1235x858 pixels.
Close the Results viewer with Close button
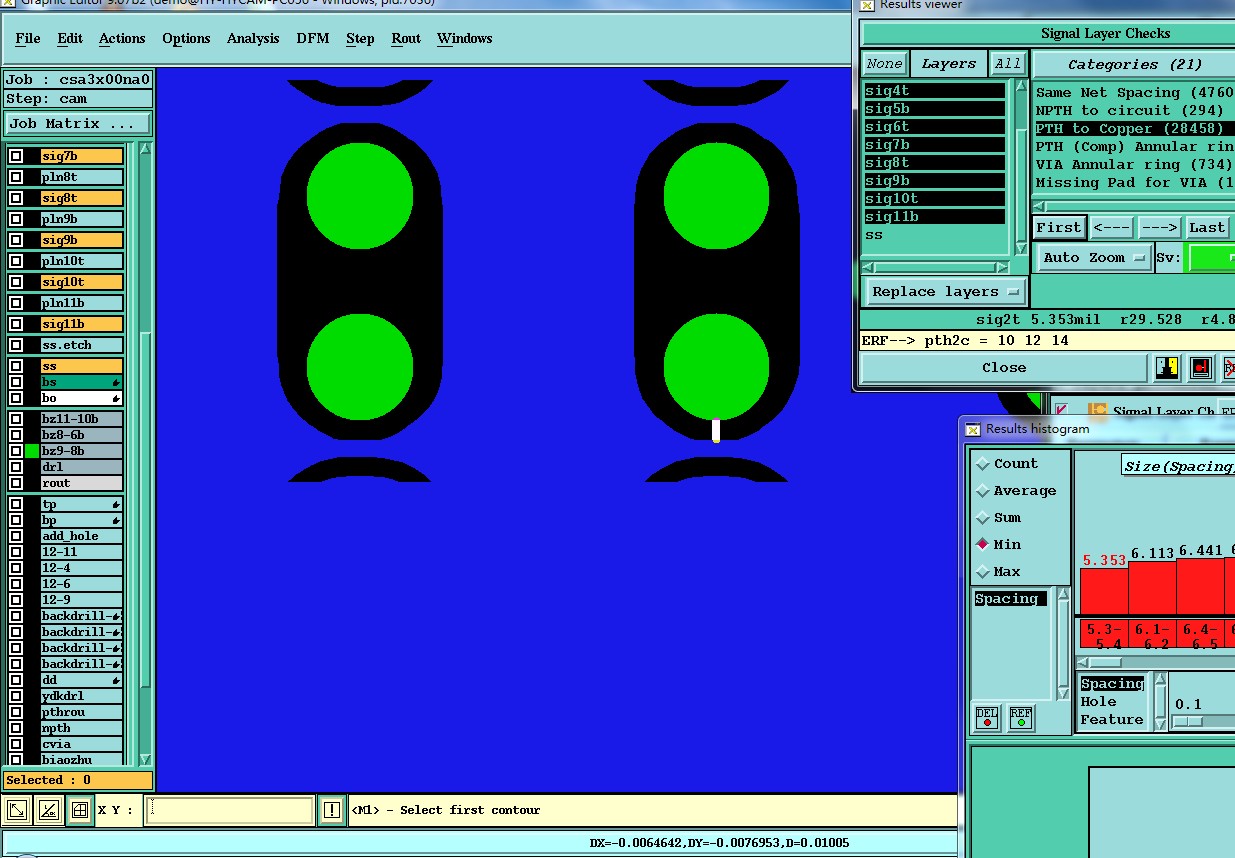(1004, 368)
